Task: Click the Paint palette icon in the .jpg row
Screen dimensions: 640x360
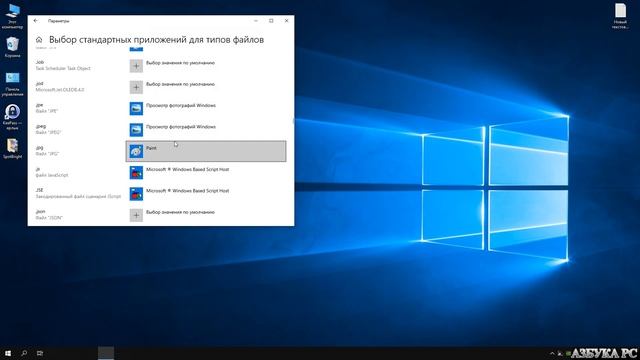Action: pyautogui.click(x=136, y=151)
